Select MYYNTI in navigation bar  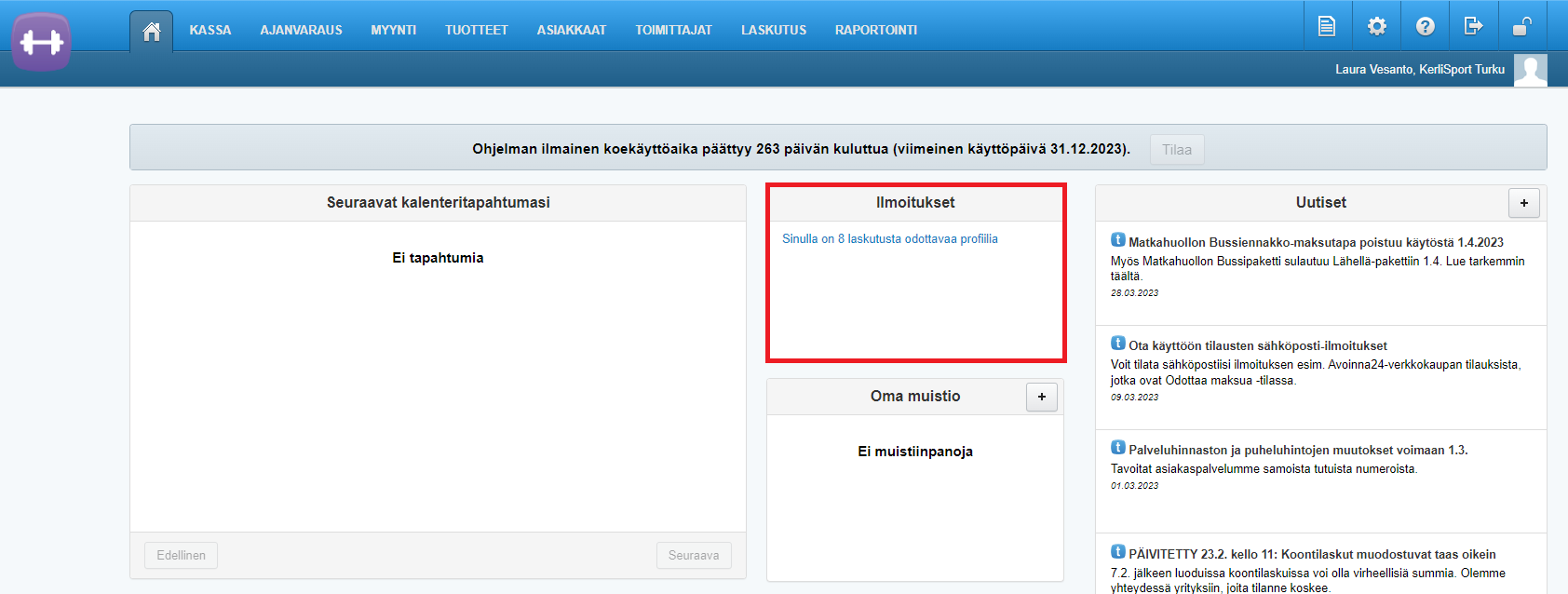click(x=393, y=30)
